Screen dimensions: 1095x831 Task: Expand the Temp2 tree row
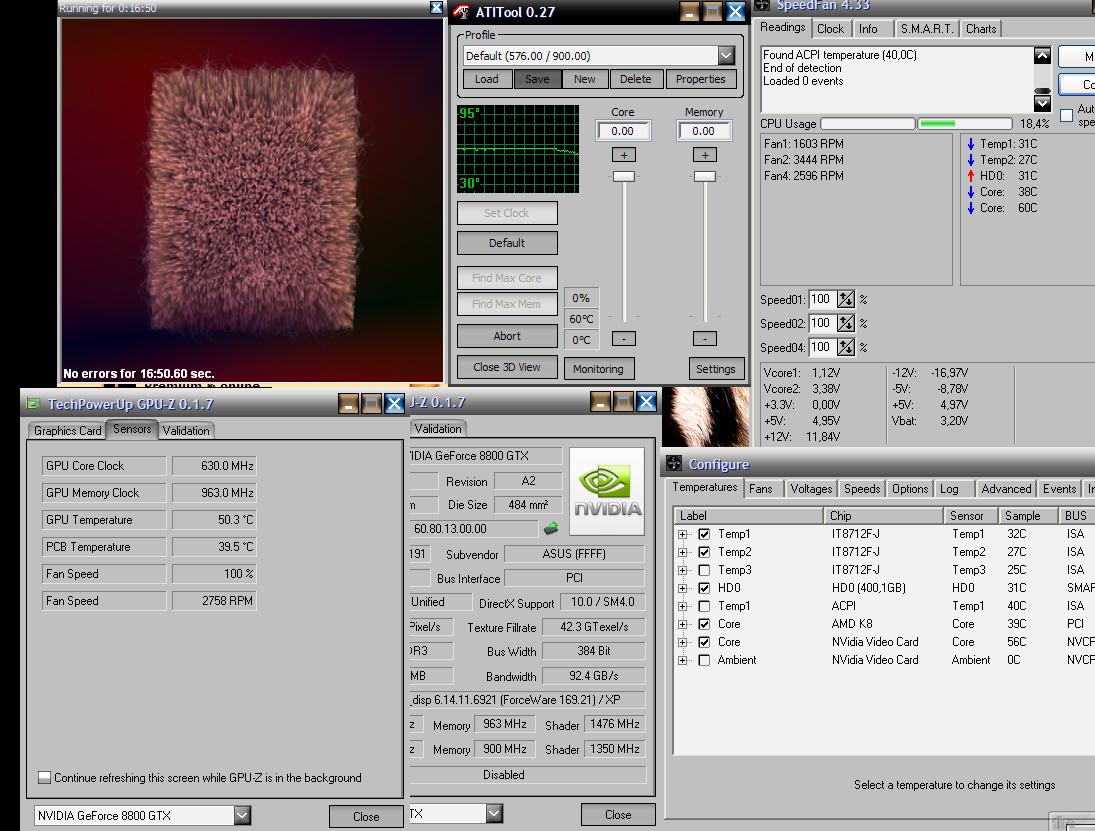(x=682, y=552)
